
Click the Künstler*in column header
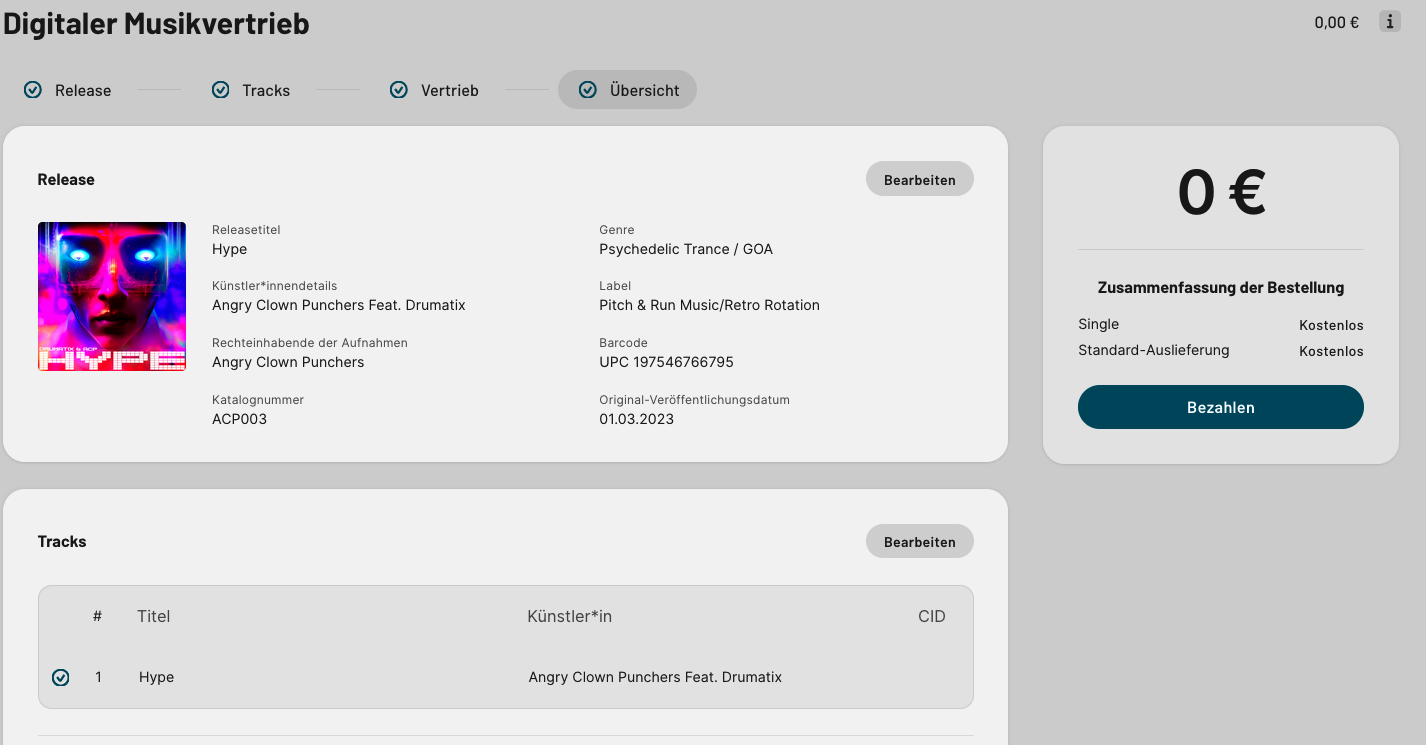click(x=569, y=616)
